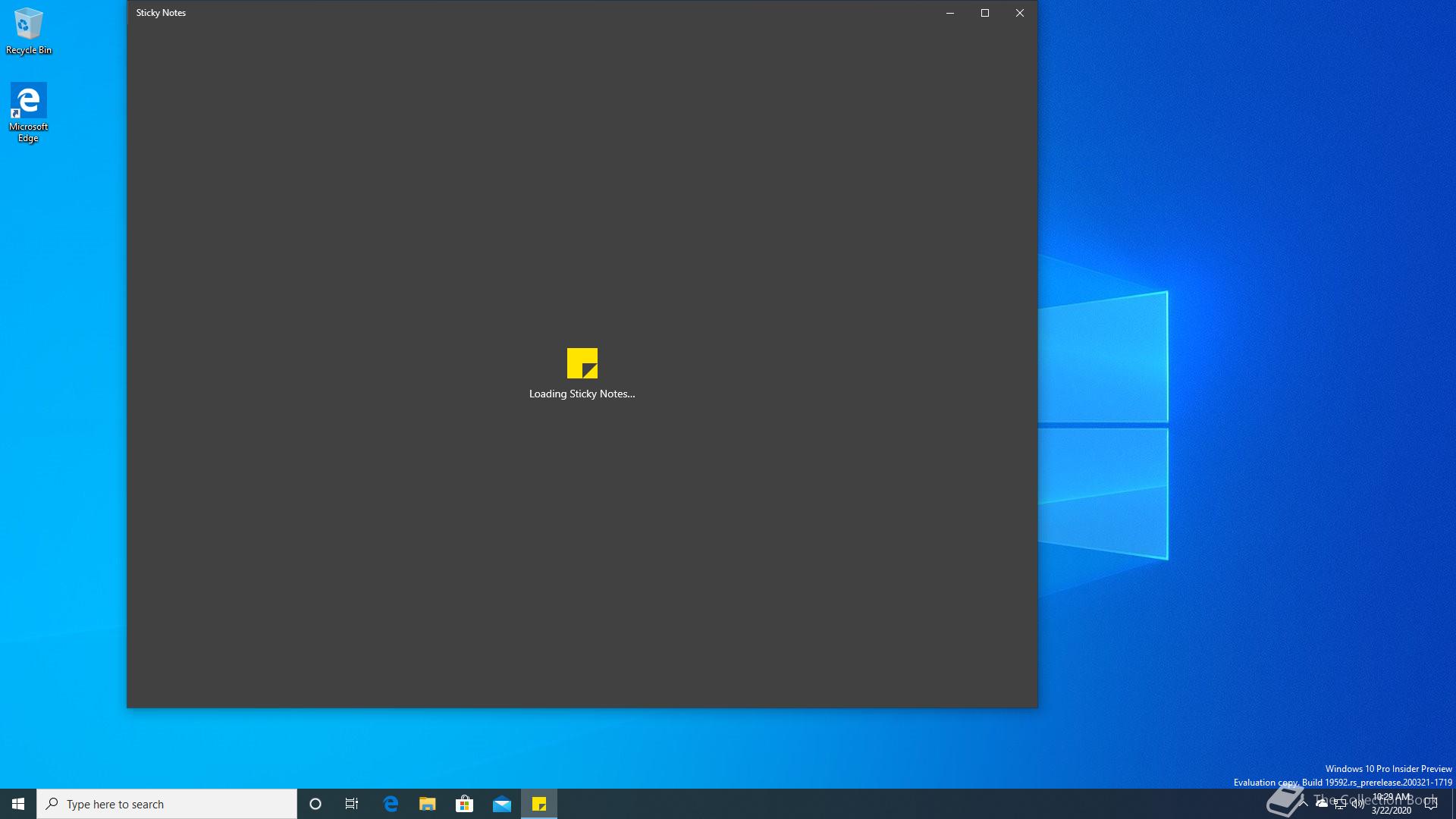Minimize the Sticky Notes window
Image resolution: width=1456 pixels, height=819 pixels.
[x=949, y=13]
